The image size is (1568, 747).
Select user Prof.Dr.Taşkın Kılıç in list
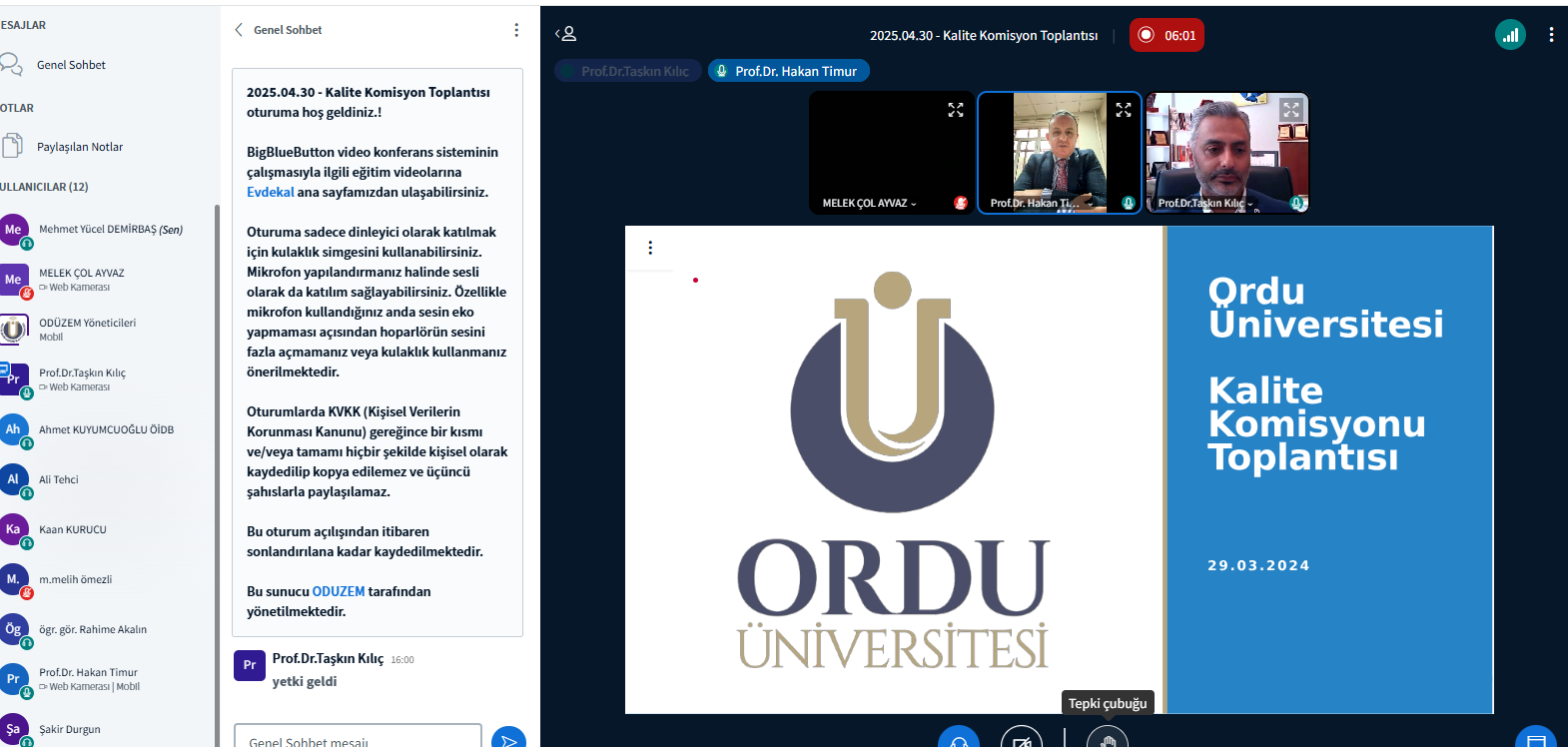tap(108, 379)
